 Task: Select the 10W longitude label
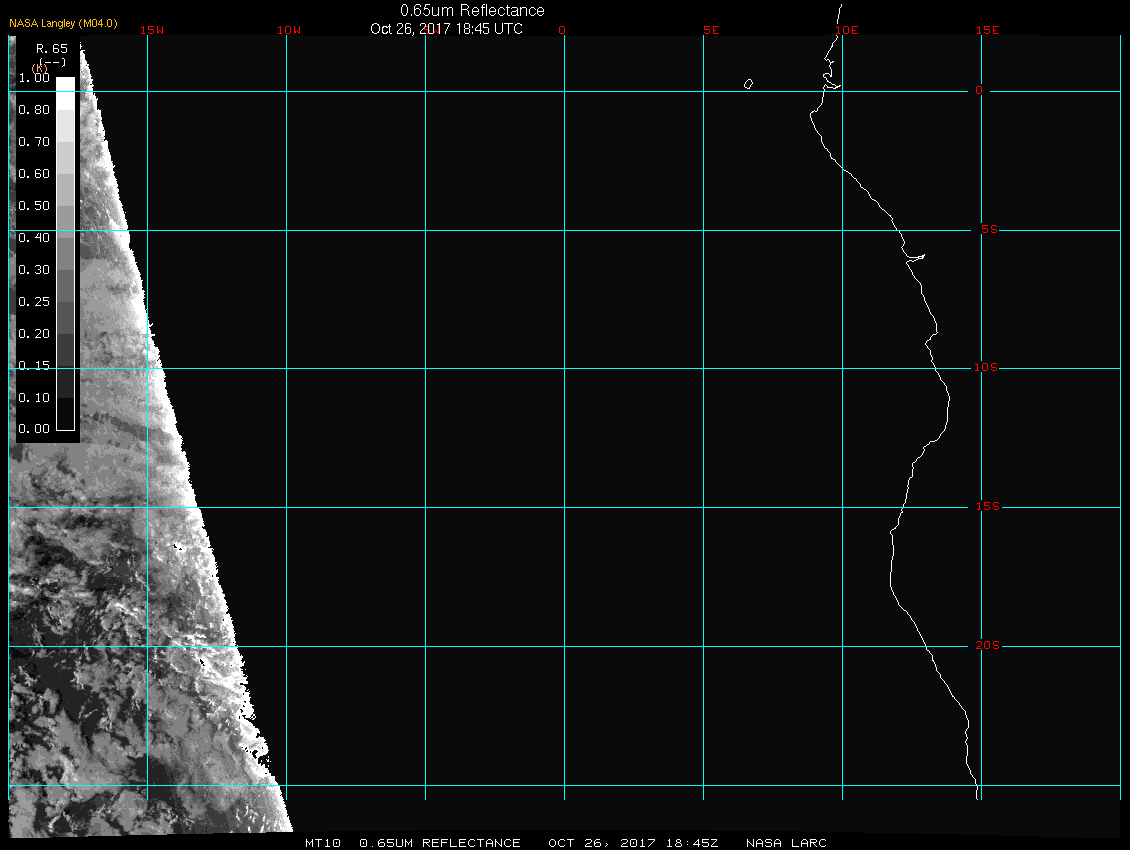point(288,30)
